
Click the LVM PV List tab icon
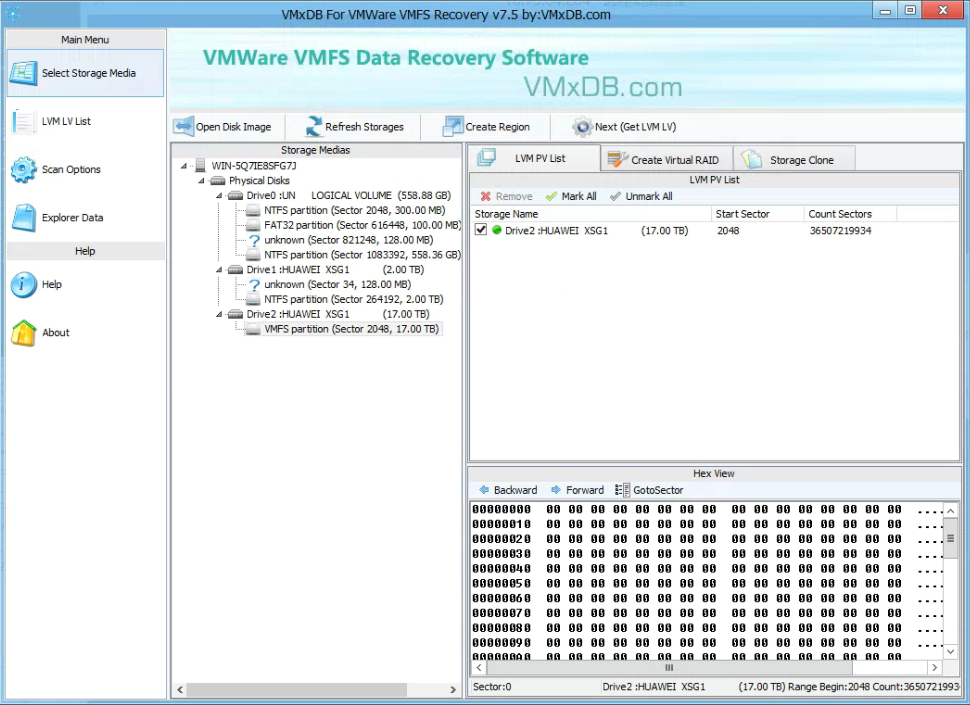point(486,158)
